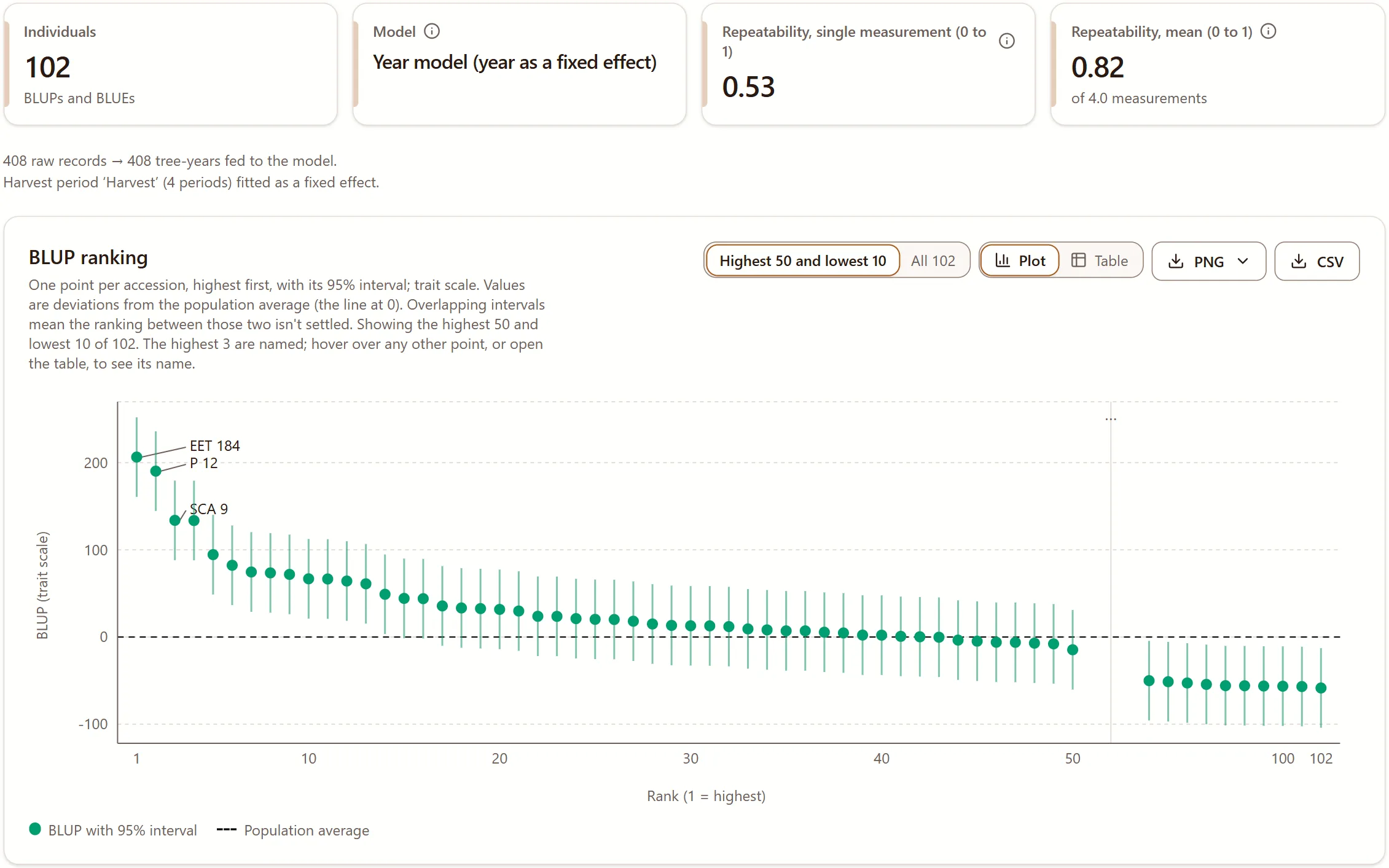1389x868 pixels.
Task: Select the P 12 label text
Action: [x=203, y=463]
